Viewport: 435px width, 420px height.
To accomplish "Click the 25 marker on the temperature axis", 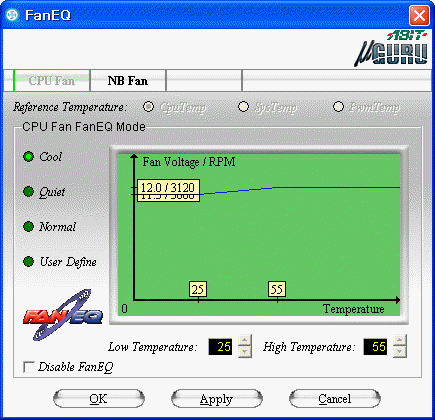I will coord(198,289).
